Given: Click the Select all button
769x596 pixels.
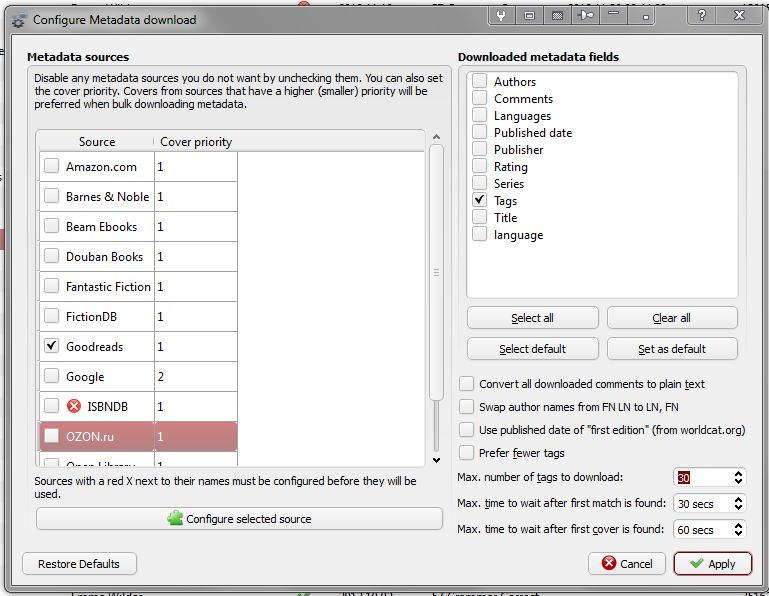Looking at the screenshot, I should coord(533,318).
